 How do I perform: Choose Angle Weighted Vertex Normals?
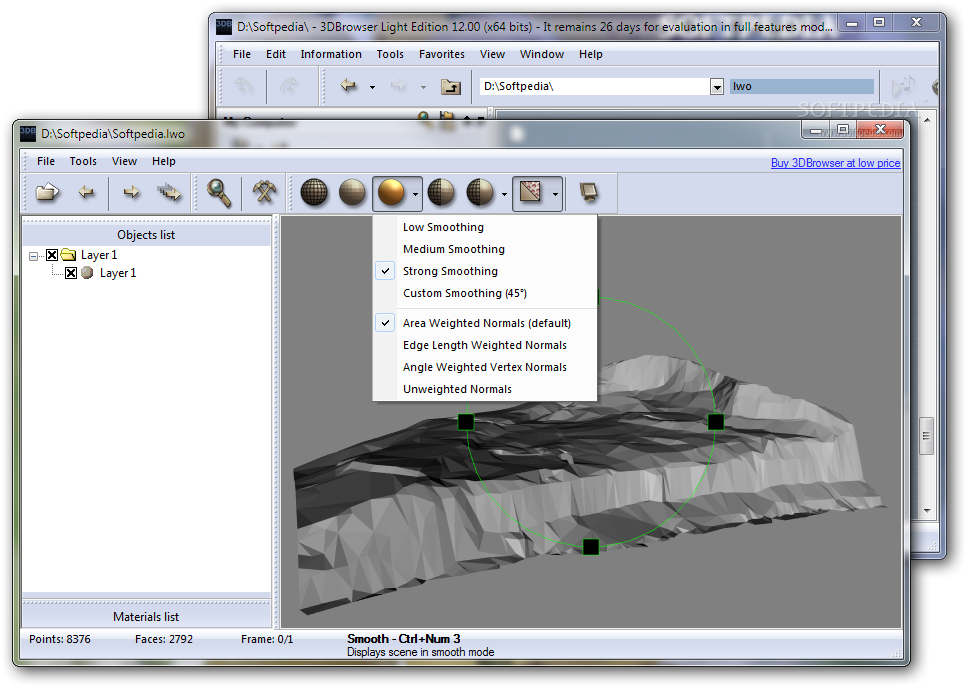485,367
